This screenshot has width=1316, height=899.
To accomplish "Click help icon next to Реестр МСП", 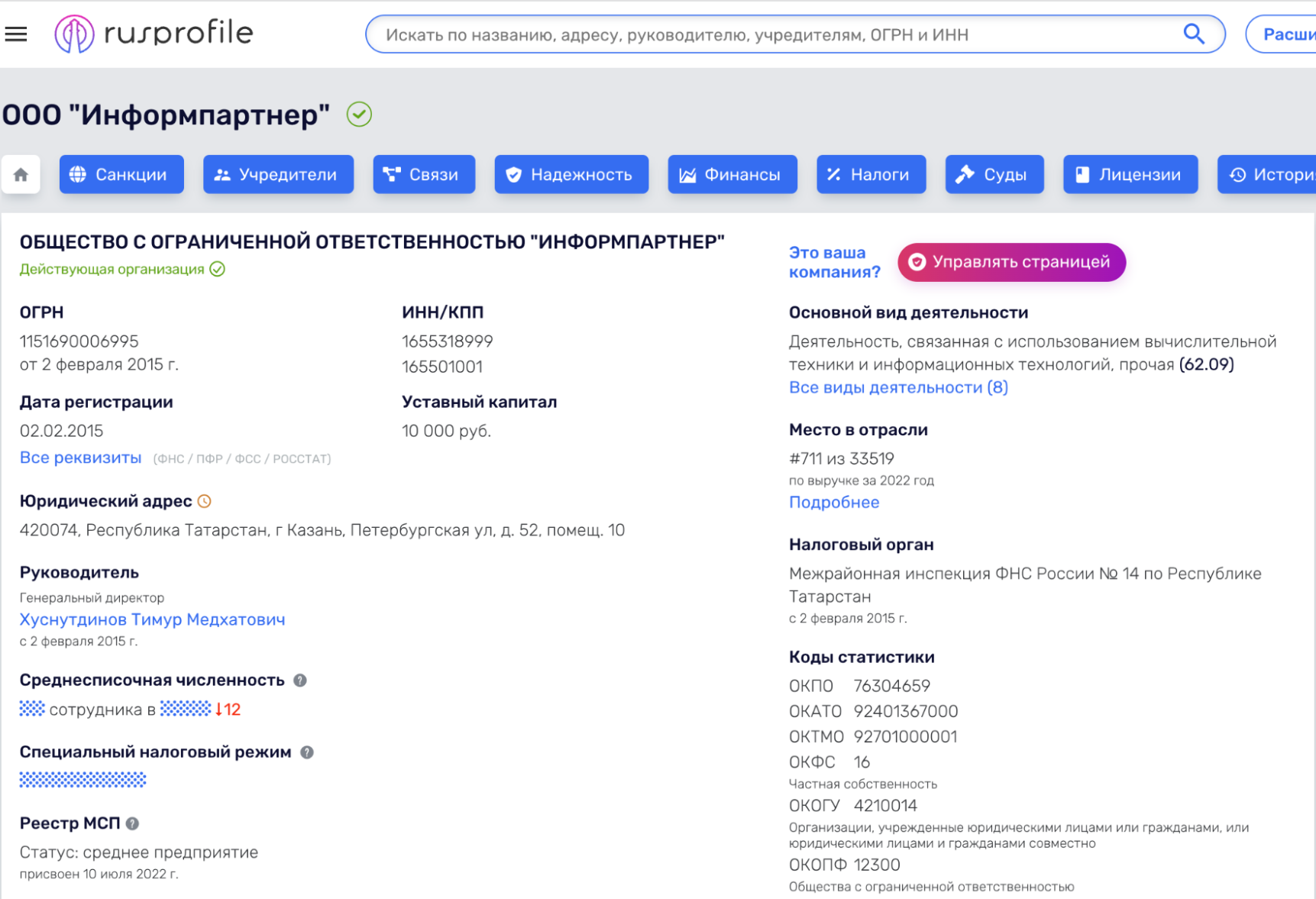I will [x=133, y=823].
